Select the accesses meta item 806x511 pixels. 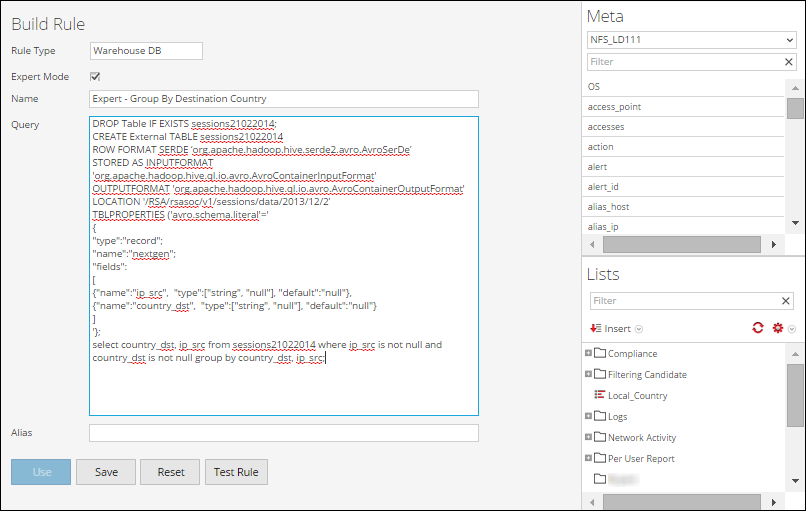pos(685,126)
